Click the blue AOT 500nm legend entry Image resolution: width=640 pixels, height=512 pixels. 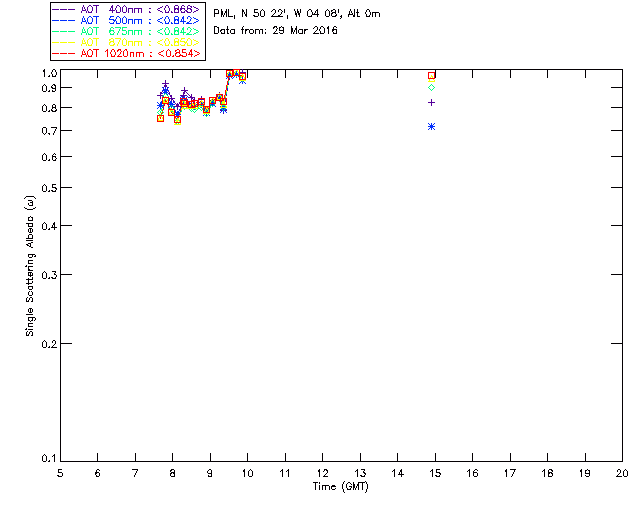click(x=126, y=20)
